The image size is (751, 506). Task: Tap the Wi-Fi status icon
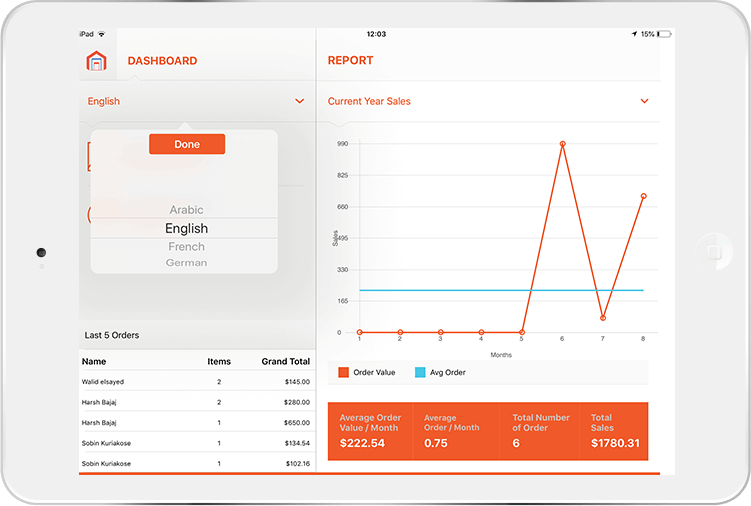coord(102,34)
